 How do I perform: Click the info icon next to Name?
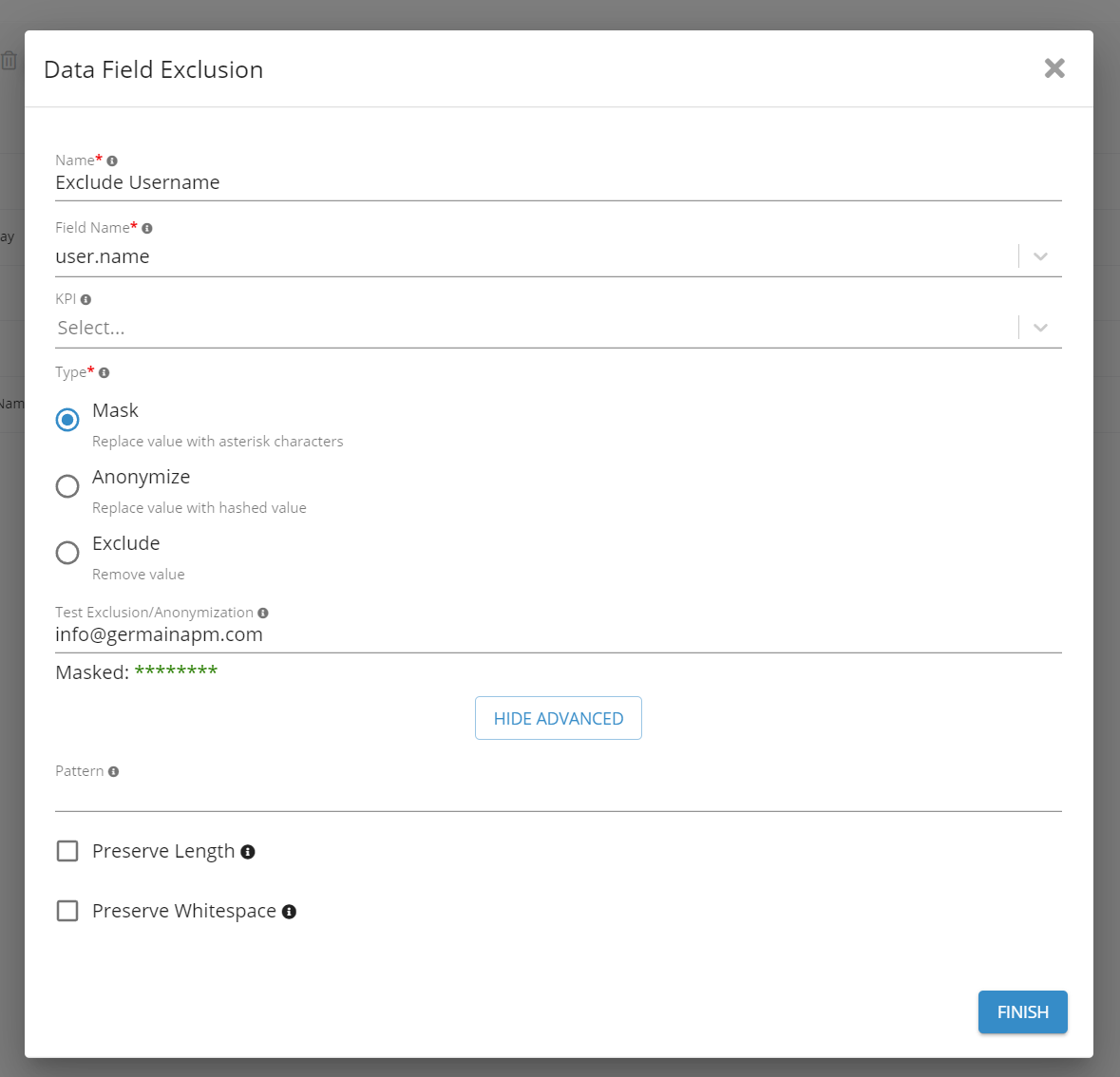111,160
